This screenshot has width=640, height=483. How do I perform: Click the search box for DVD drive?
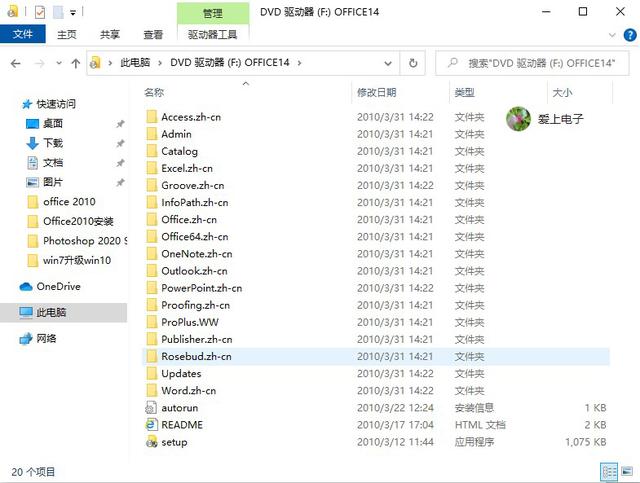pos(532,63)
